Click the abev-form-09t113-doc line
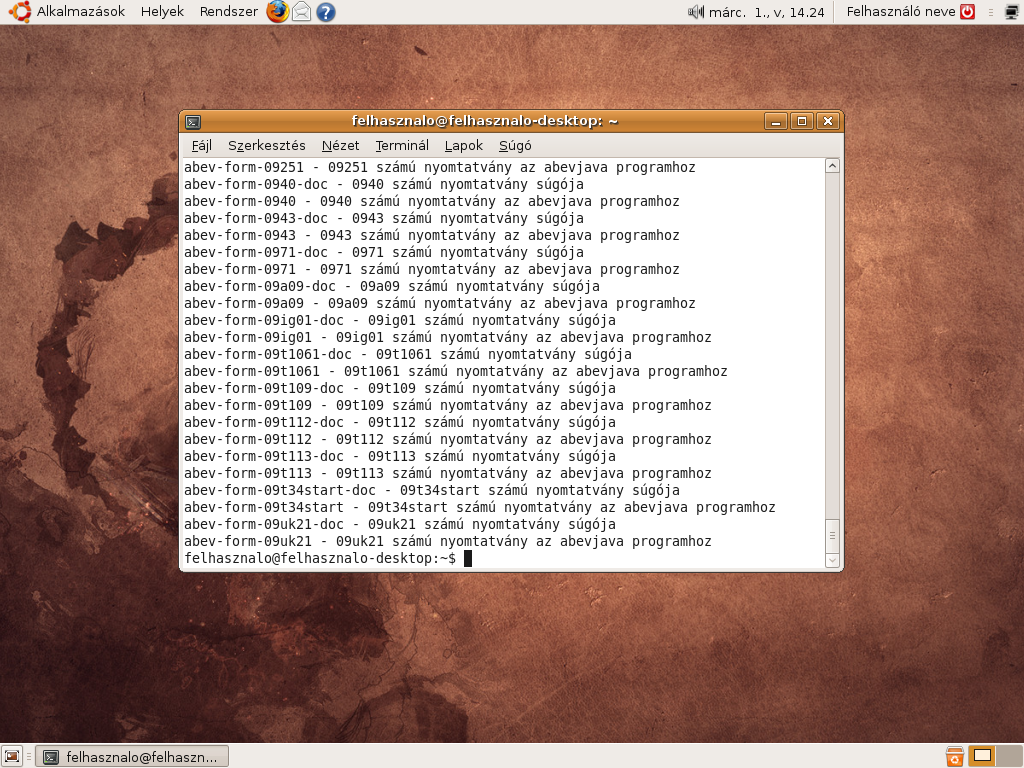The image size is (1024, 768). 400,456
